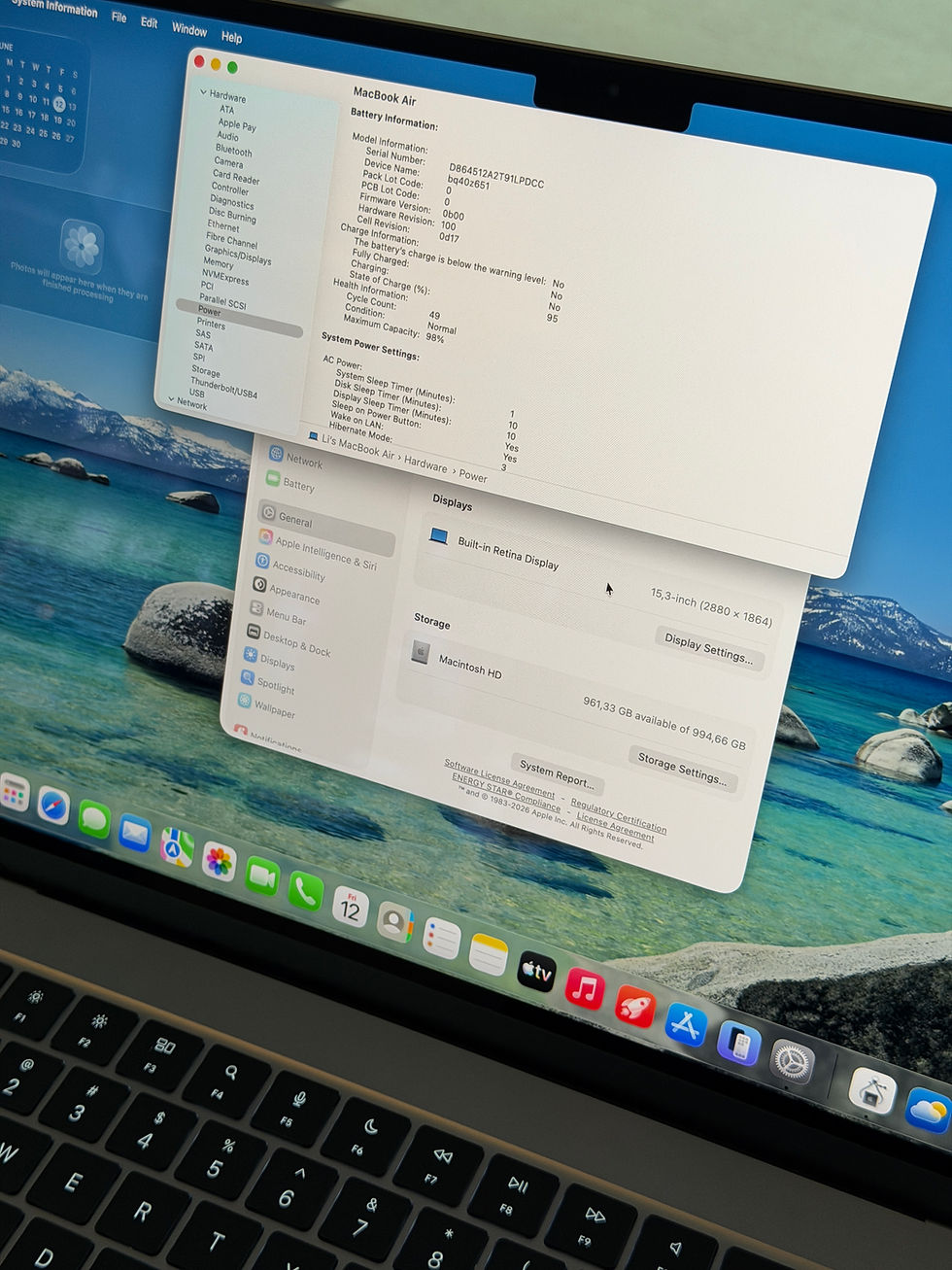Open System Settings gear in the Dock
The height and width of the screenshot is (1270, 952).
point(792,1062)
